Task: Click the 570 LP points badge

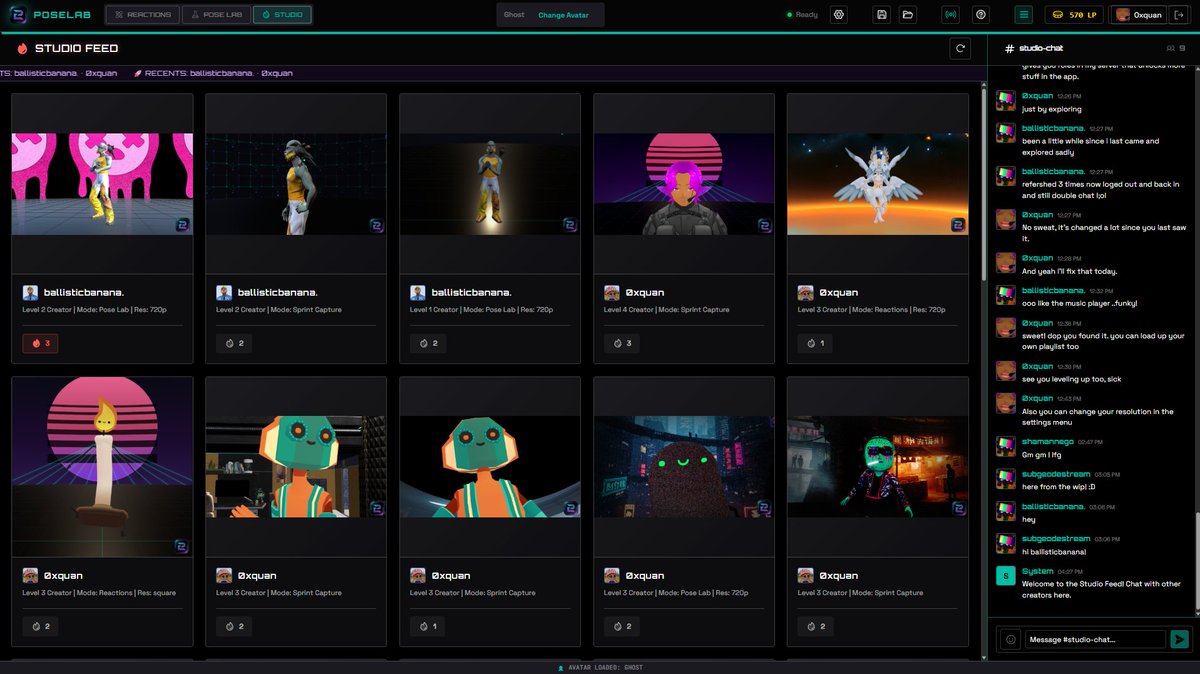Action: click(x=1075, y=15)
